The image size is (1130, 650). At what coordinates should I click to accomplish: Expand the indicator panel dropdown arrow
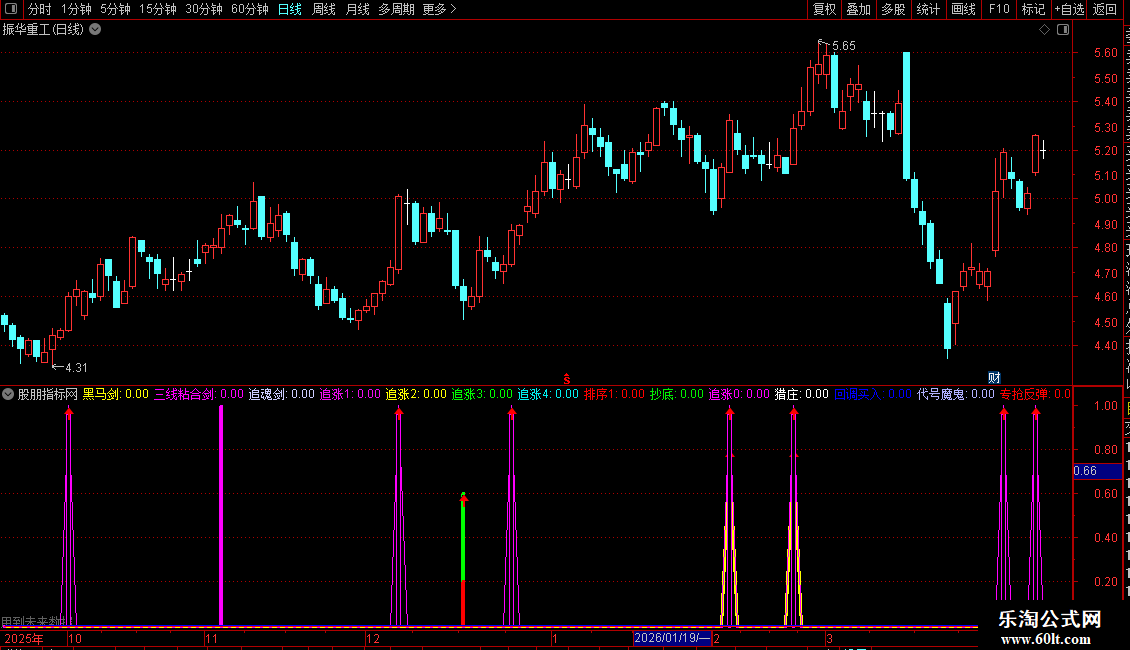click(x=8, y=394)
